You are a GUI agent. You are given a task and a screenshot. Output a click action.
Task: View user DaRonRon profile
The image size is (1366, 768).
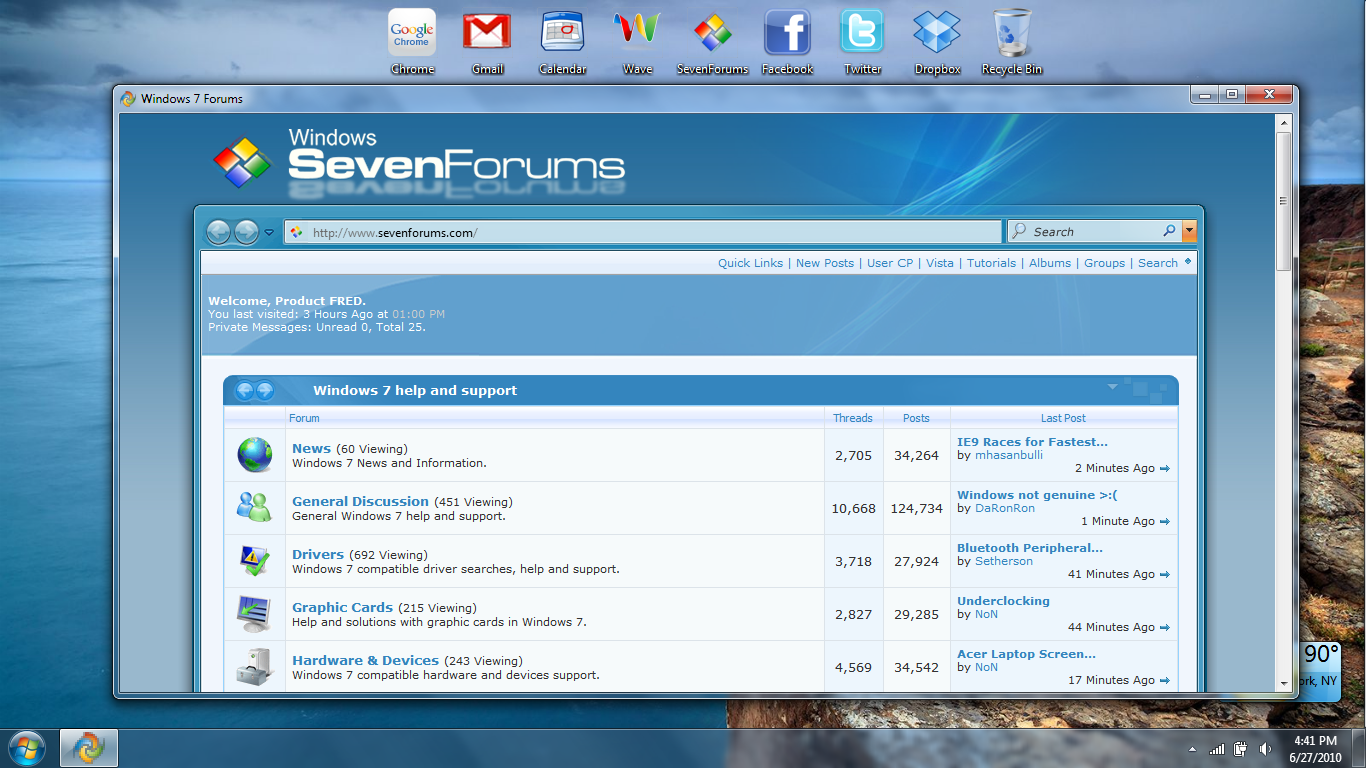[x=1005, y=508]
